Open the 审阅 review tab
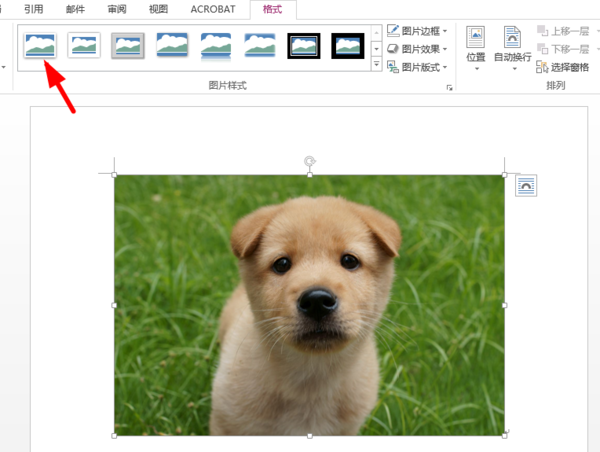600x452 pixels. [x=117, y=9]
